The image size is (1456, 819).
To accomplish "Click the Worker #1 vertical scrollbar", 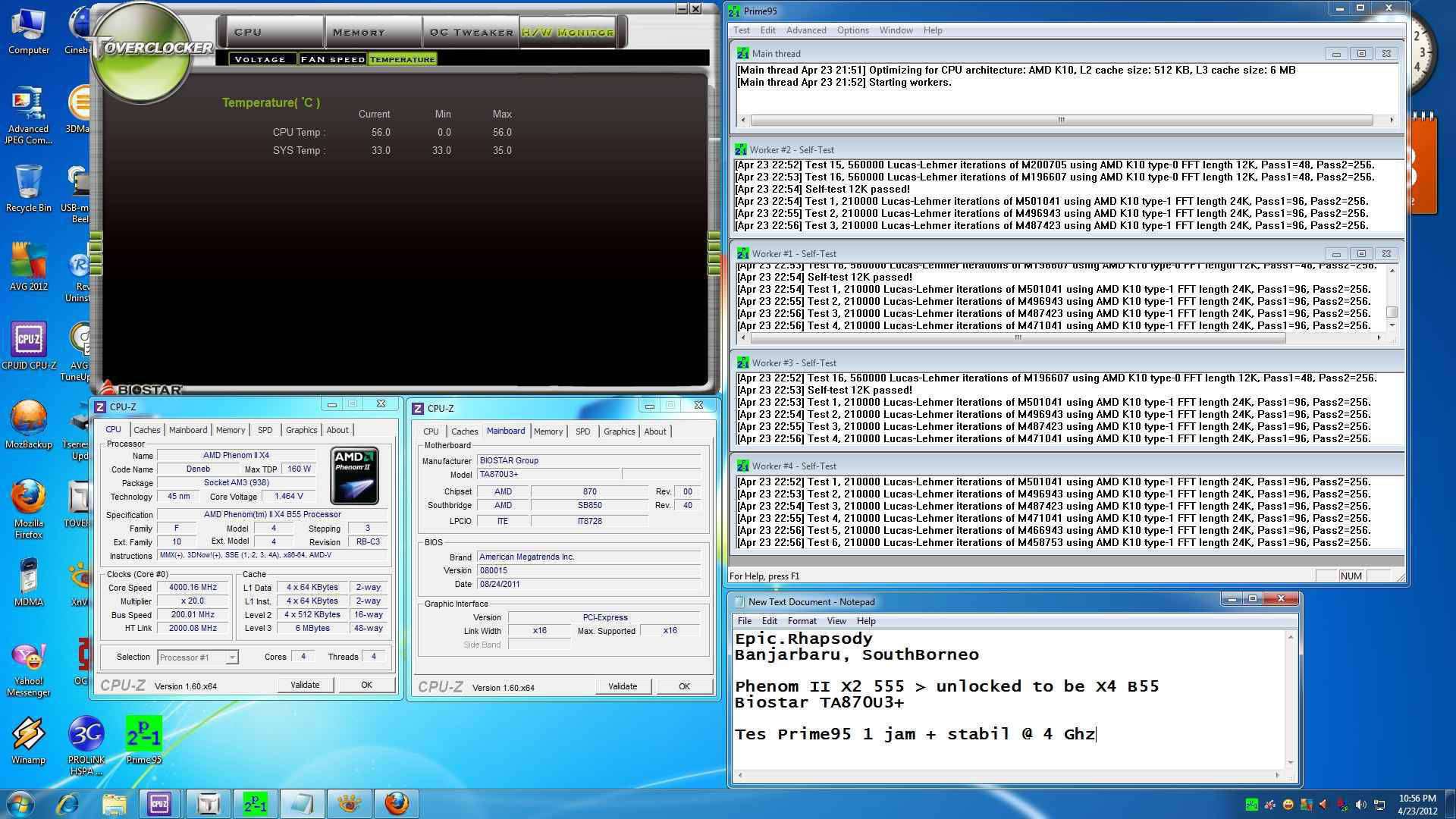I will click(1392, 298).
